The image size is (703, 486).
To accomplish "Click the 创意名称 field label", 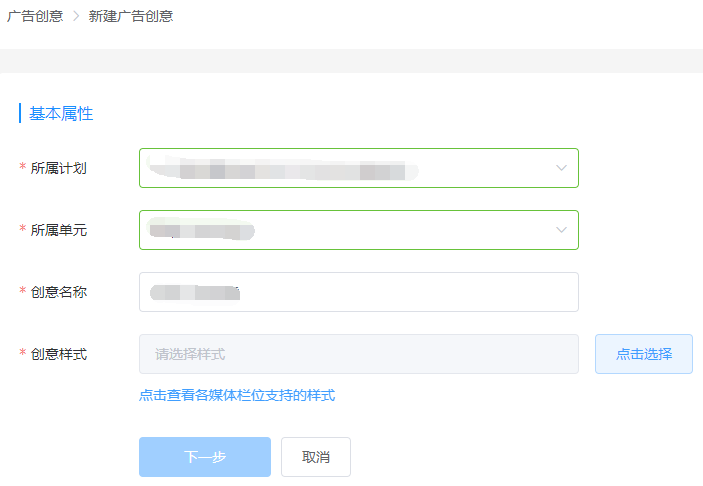I will [x=58, y=292].
